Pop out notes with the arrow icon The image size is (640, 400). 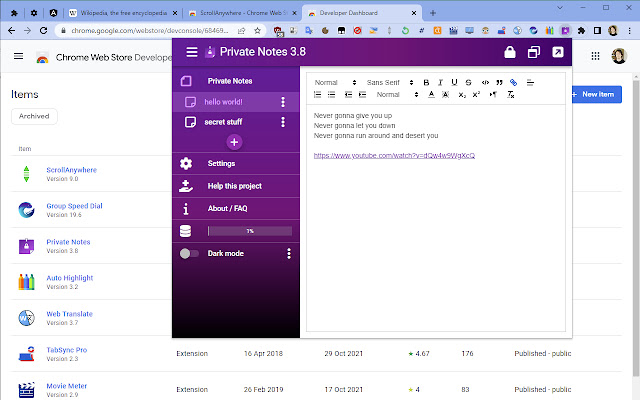[558, 52]
